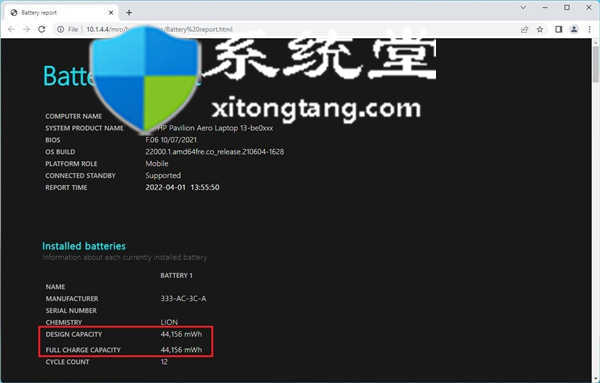Select the BATTERY 1 column header
This screenshot has height=383, width=600.
[x=176, y=275]
